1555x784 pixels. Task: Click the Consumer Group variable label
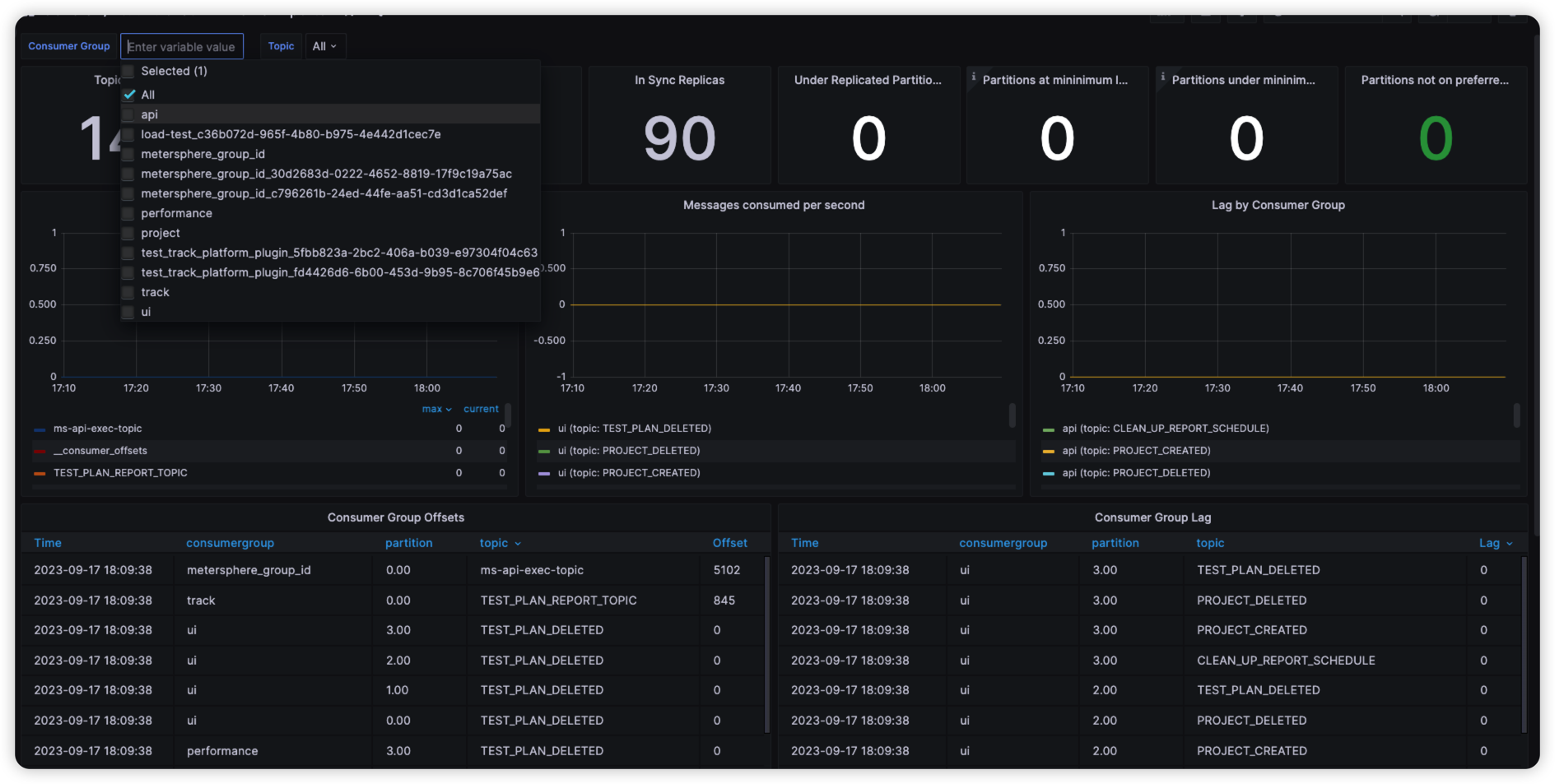coord(69,46)
